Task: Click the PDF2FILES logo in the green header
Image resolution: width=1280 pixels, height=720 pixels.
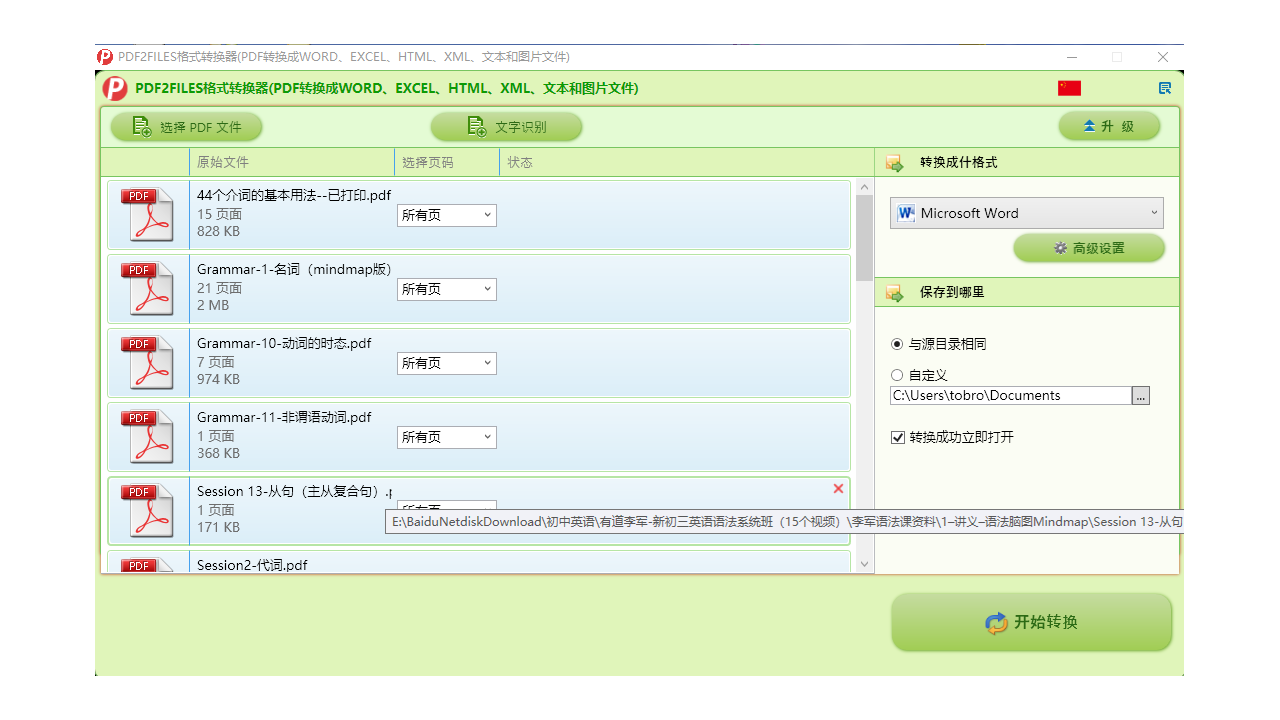Action: click(x=115, y=88)
